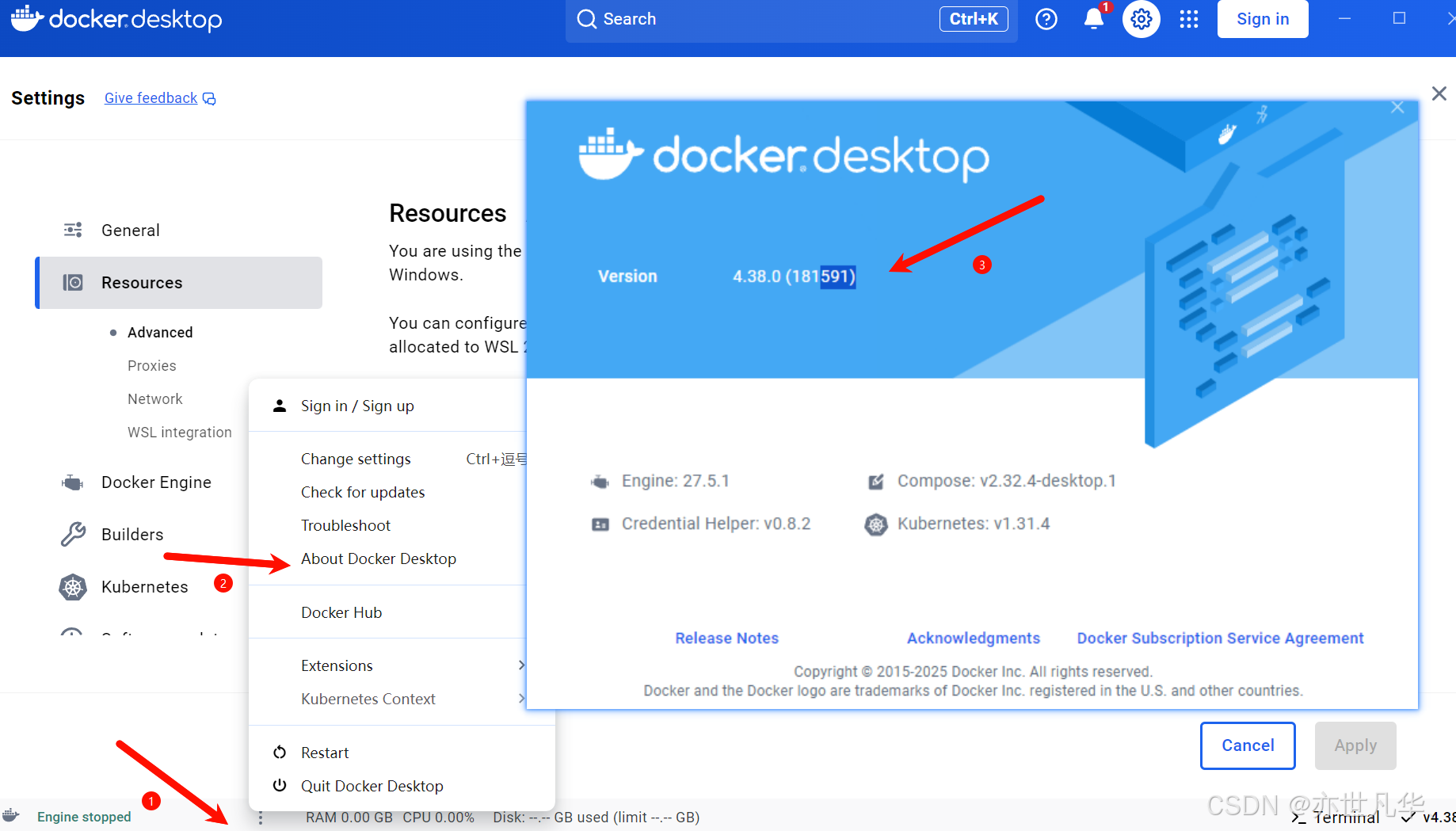Open the Network subsection
The width and height of the screenshot is (1456, 831).
click(155, 399)
